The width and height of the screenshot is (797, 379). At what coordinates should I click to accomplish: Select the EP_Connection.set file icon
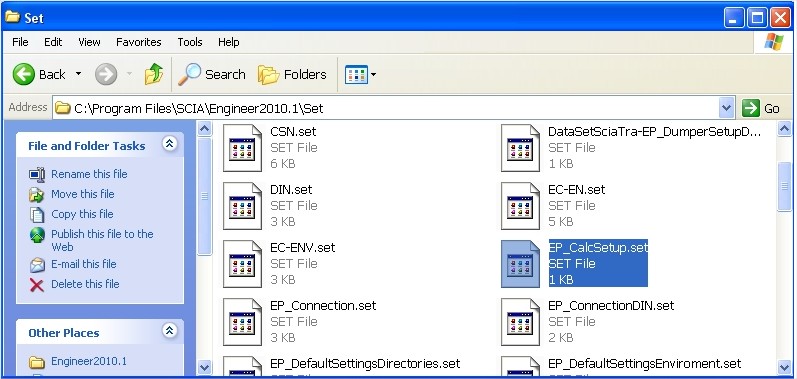(242, 322)
